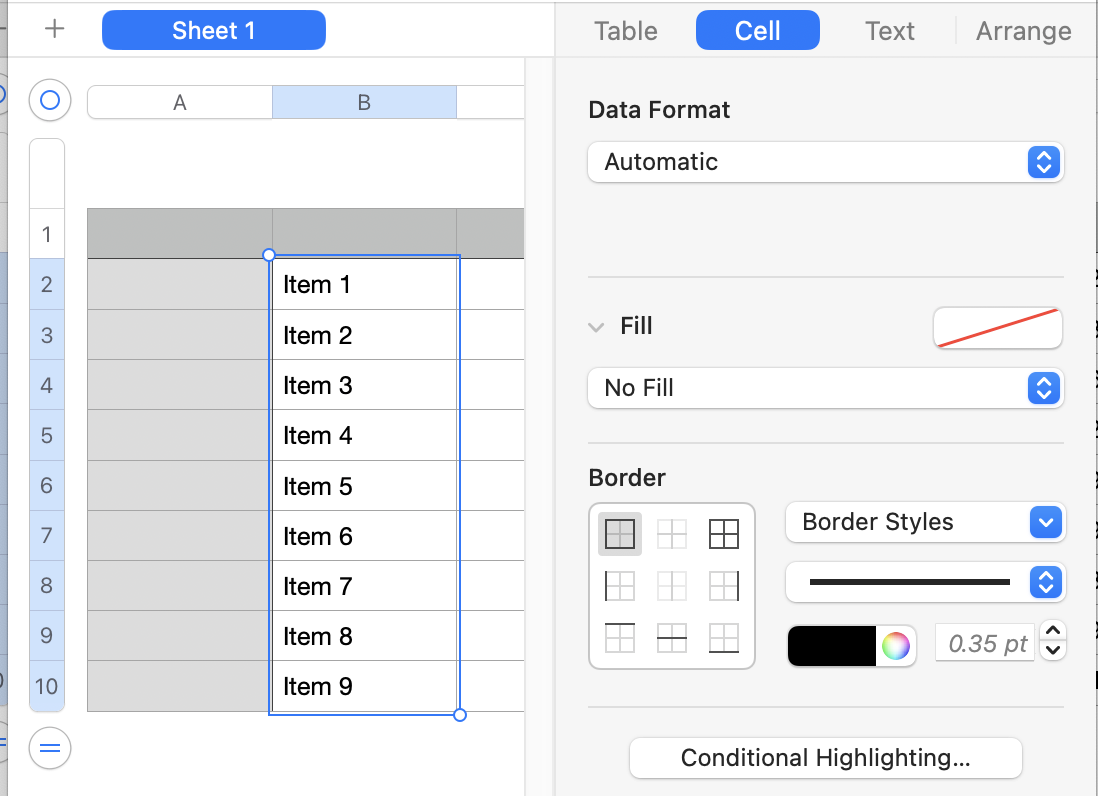This screenshot has width=1098, height=796.
Task: Switch to the Table tab
Action: (626, 31)
